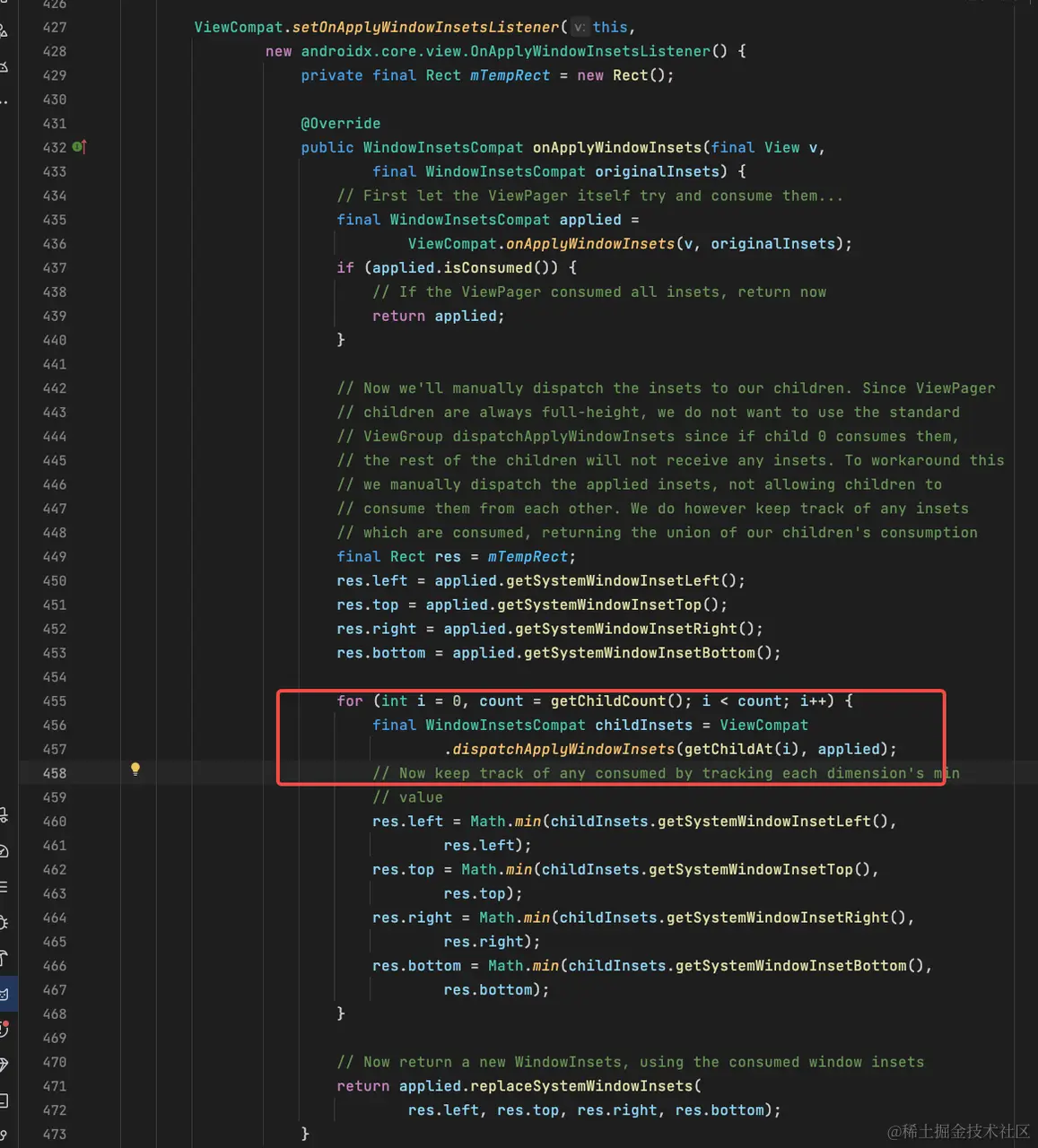Click the mTempRect field declaration on line 429
This screenshot has width=1038, height=1148.
click(x=510, y=75)
